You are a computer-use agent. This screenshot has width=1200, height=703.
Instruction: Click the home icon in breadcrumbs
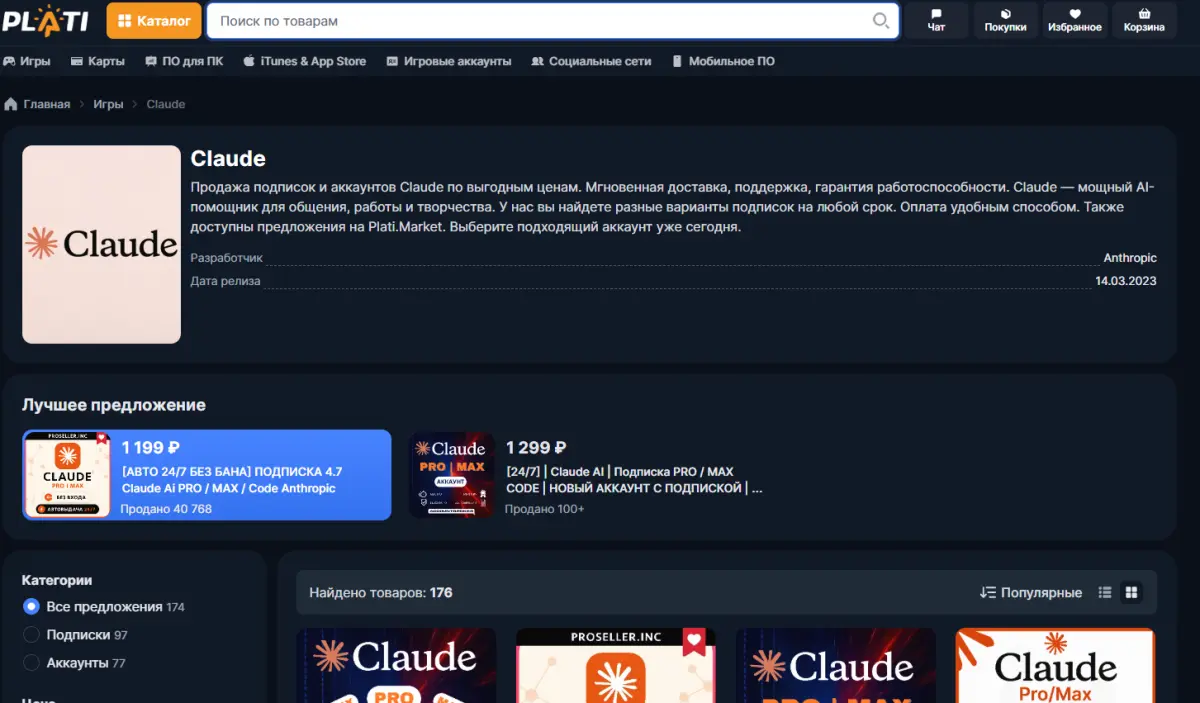(x=11, y=104)
